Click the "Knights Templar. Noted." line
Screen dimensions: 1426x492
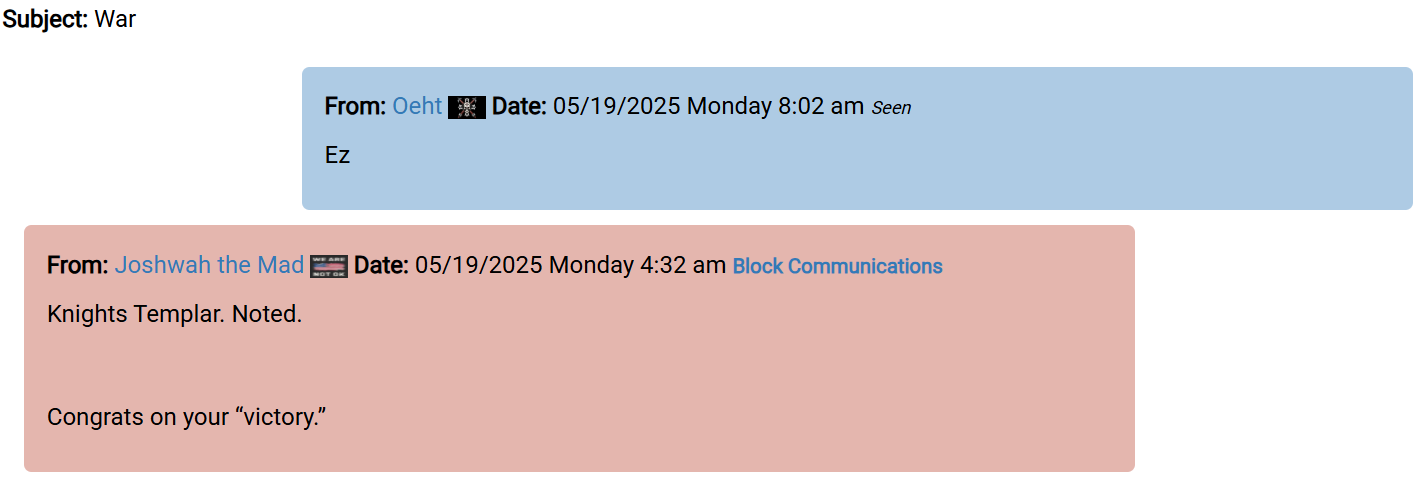[174, 314]
